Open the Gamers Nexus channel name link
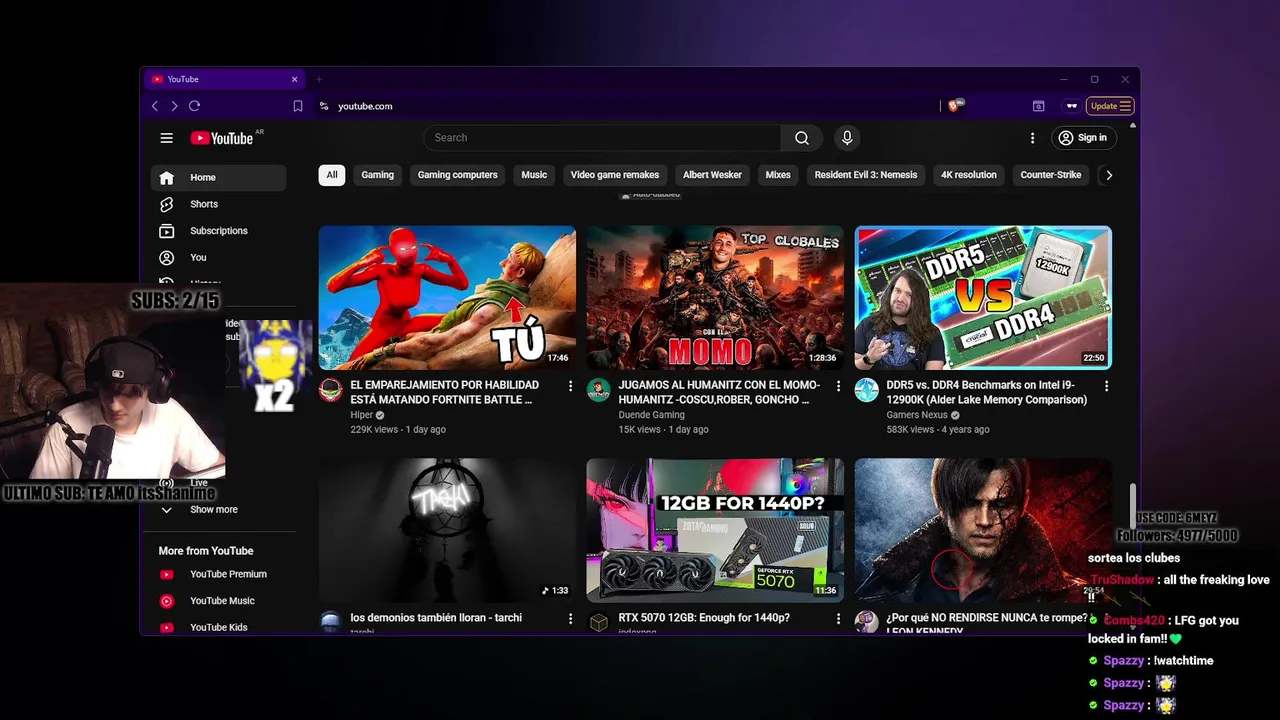Image resolution: width=1280 pixels, height=720 pixels. tap(917, 415)
